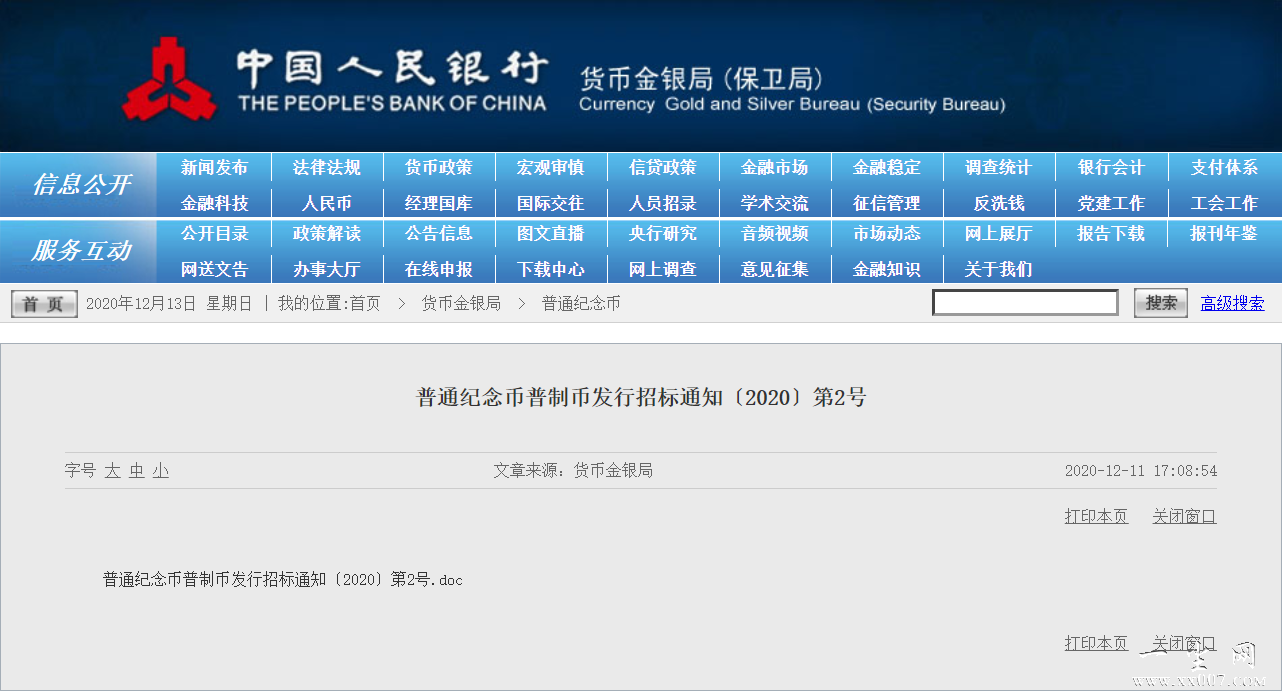1282x694 pixels.
Task: Click timestamp 2020-12-11 17:08:54
Action: (x=1141, y=471)
